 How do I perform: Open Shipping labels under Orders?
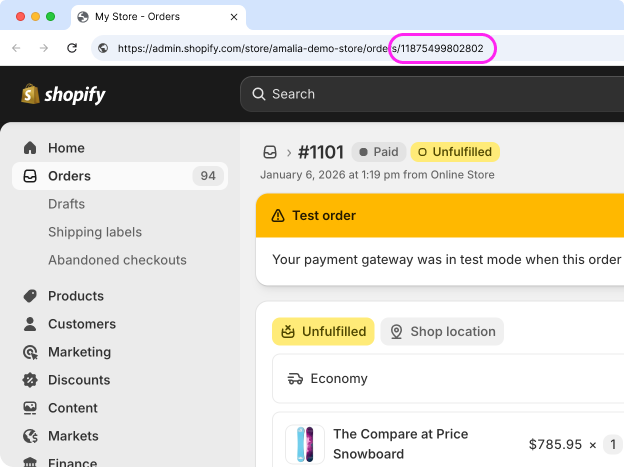click(x=95, y=232)
